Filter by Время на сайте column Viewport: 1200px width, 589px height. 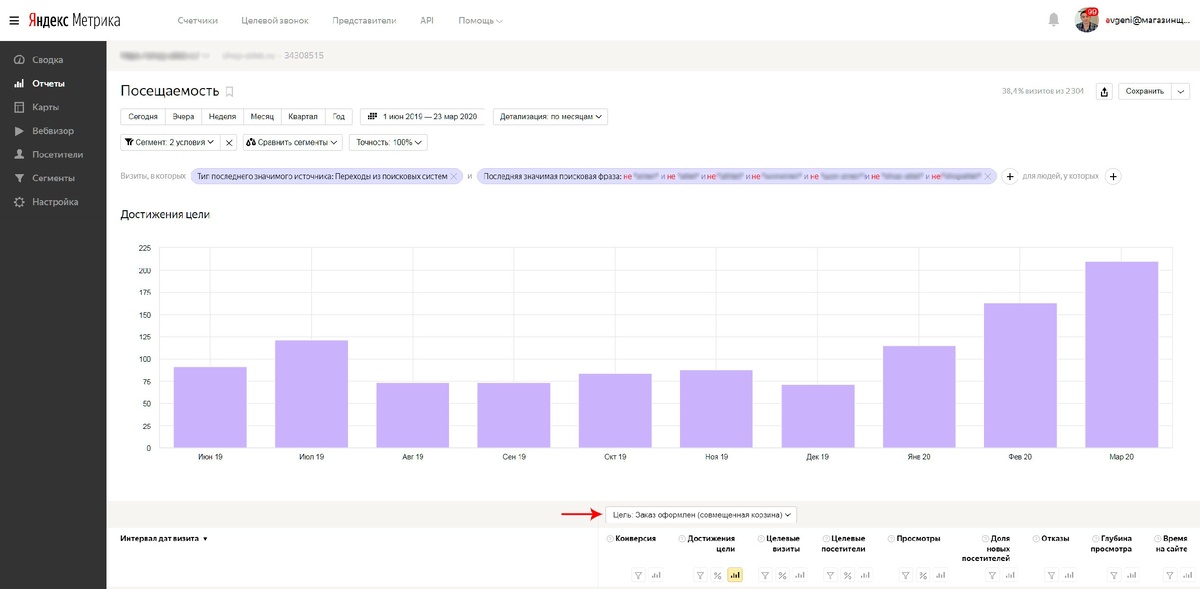pos(1172,575)
